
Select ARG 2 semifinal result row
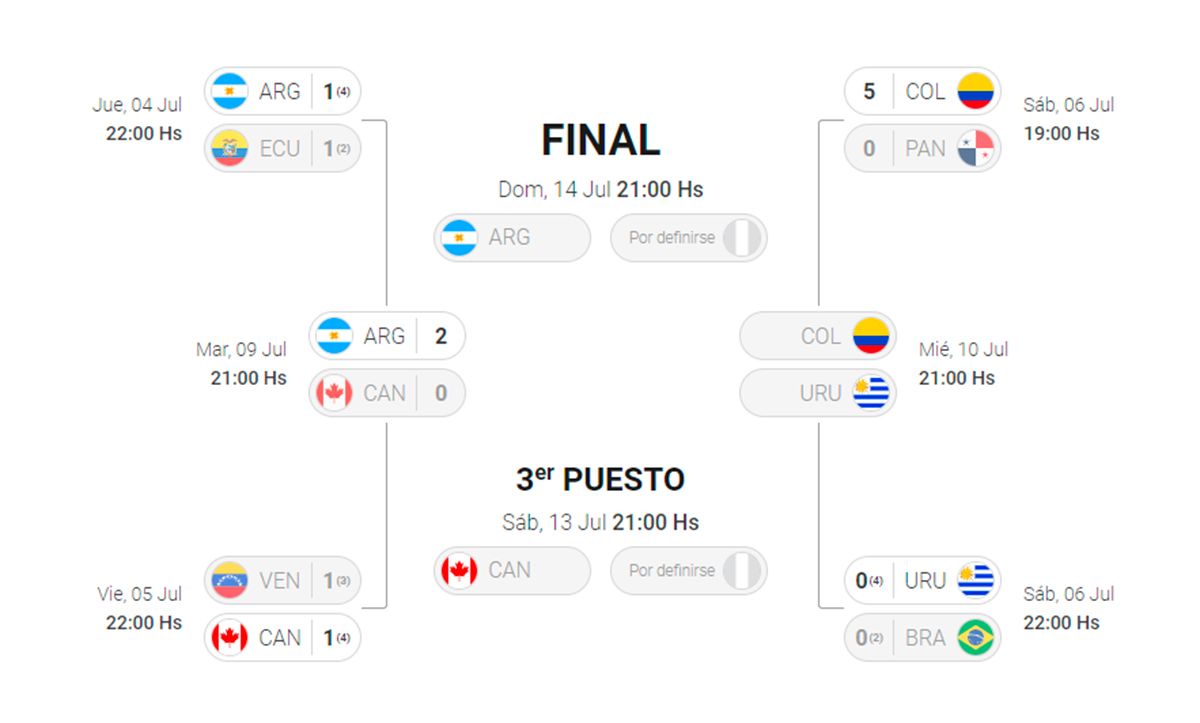pos(387,337)
